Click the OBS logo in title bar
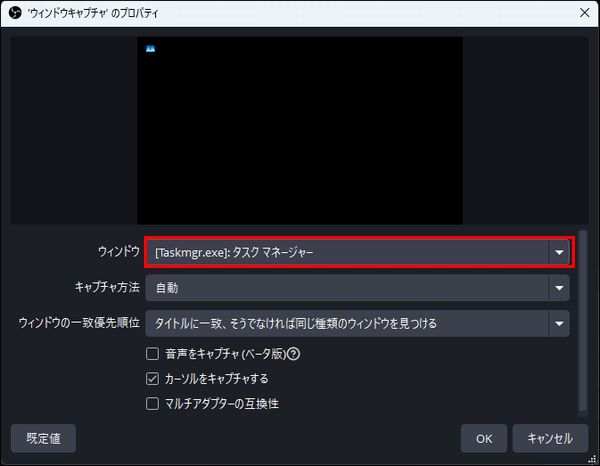600x466 pixels. click(15, 13)
